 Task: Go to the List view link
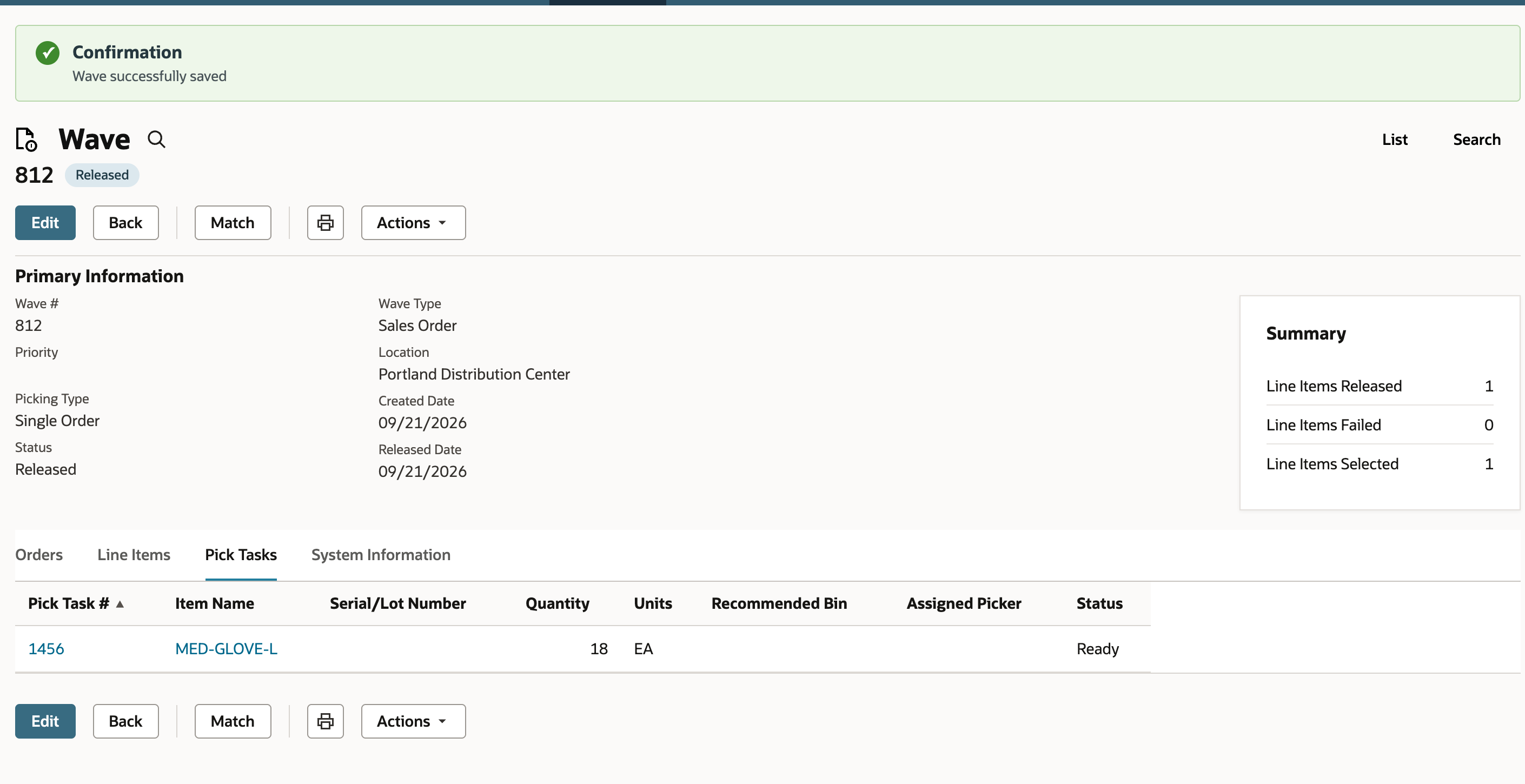pyautogui.click(x=1394, y=139)
